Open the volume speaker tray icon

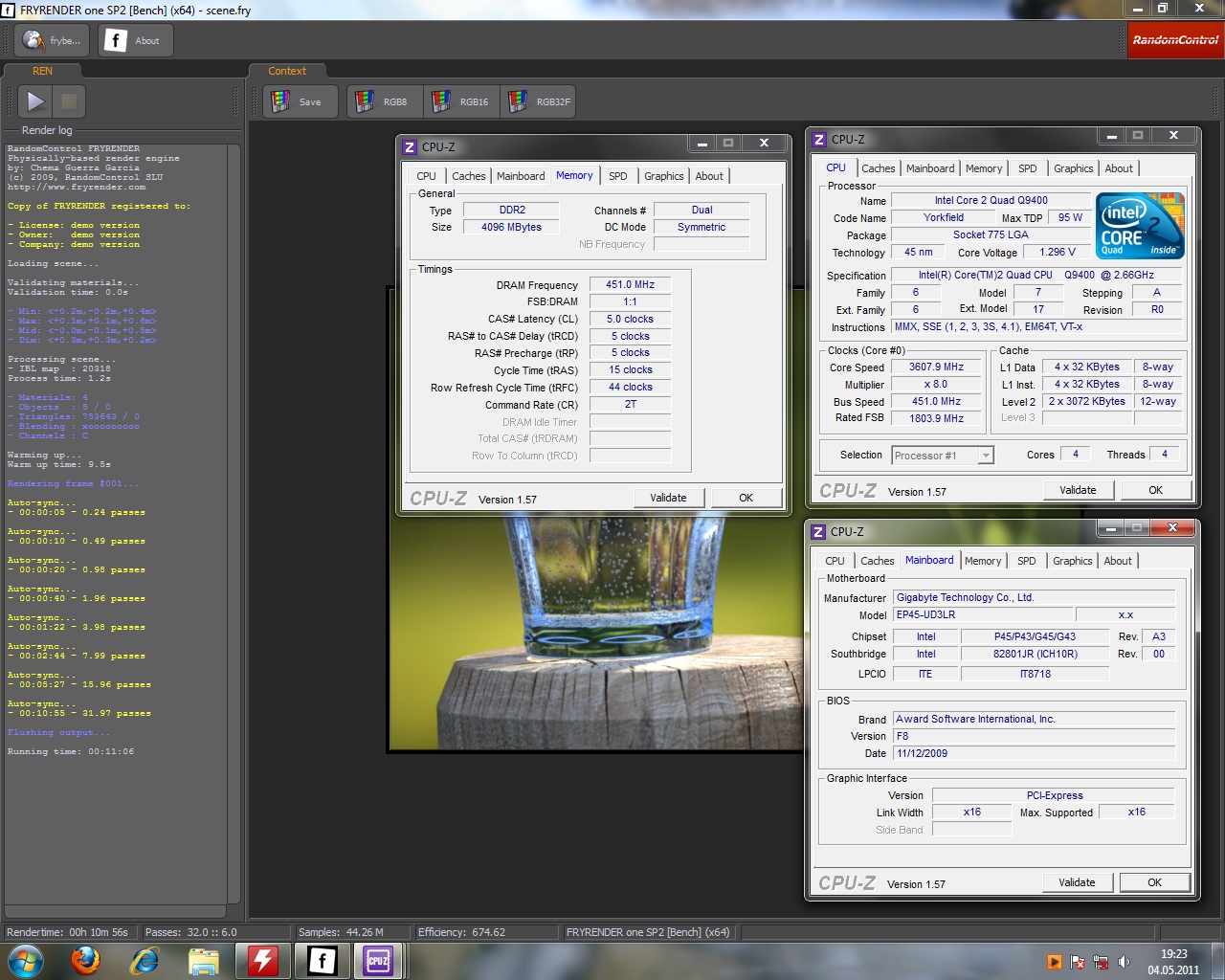click(1124, 962)
